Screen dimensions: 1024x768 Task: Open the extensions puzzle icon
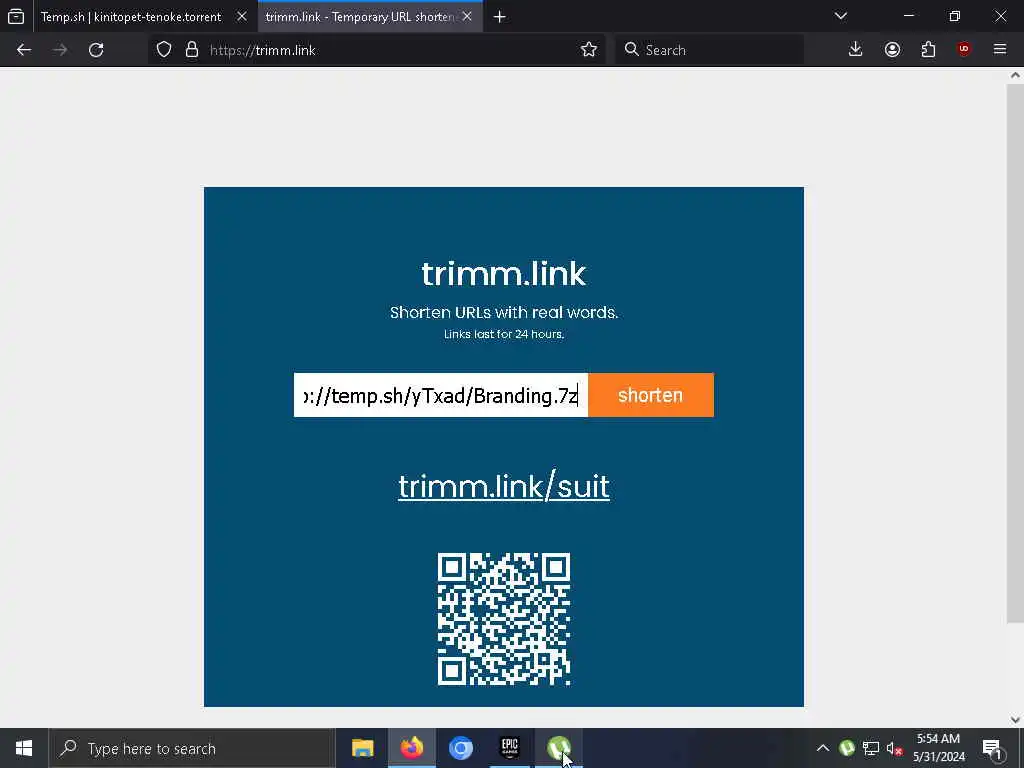(x=928, y=50)
